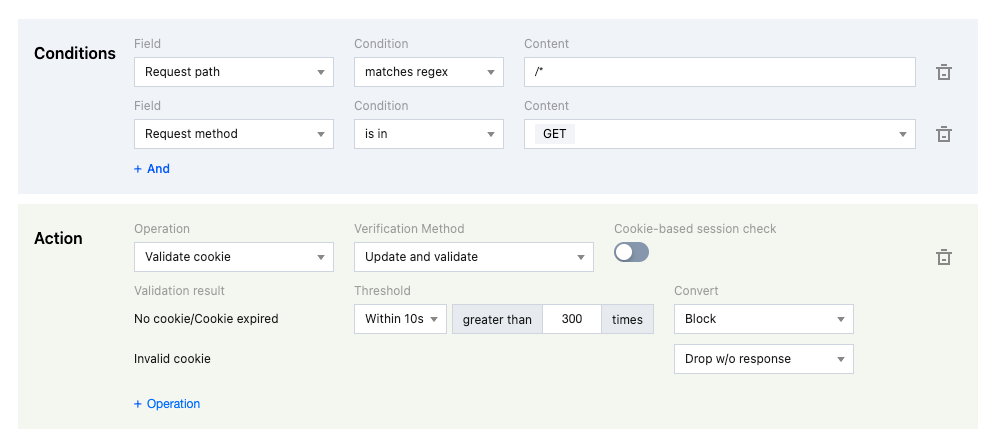992x436 pixels.
Task: Open the Drop w/o response dropdown
Action: click(764, 359)
